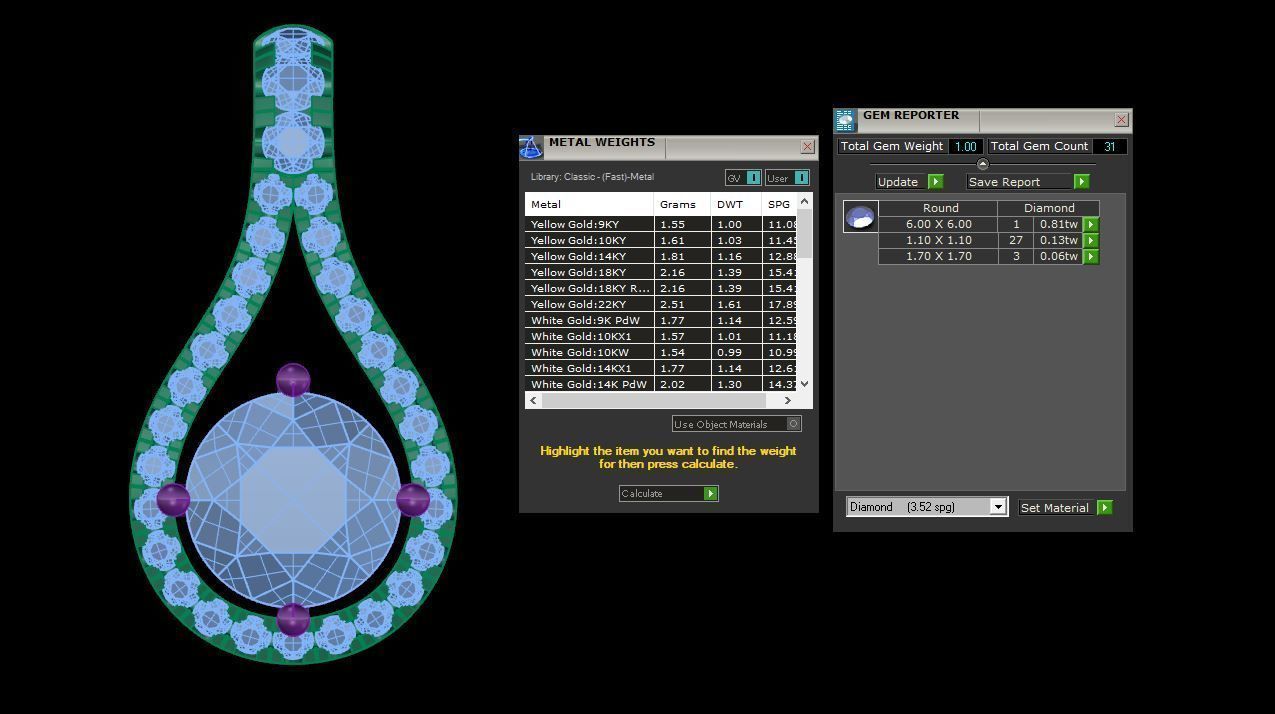Click the Metal Weights panel scale icon
The height and width of the screenshot is (714, 1275).
530,148
